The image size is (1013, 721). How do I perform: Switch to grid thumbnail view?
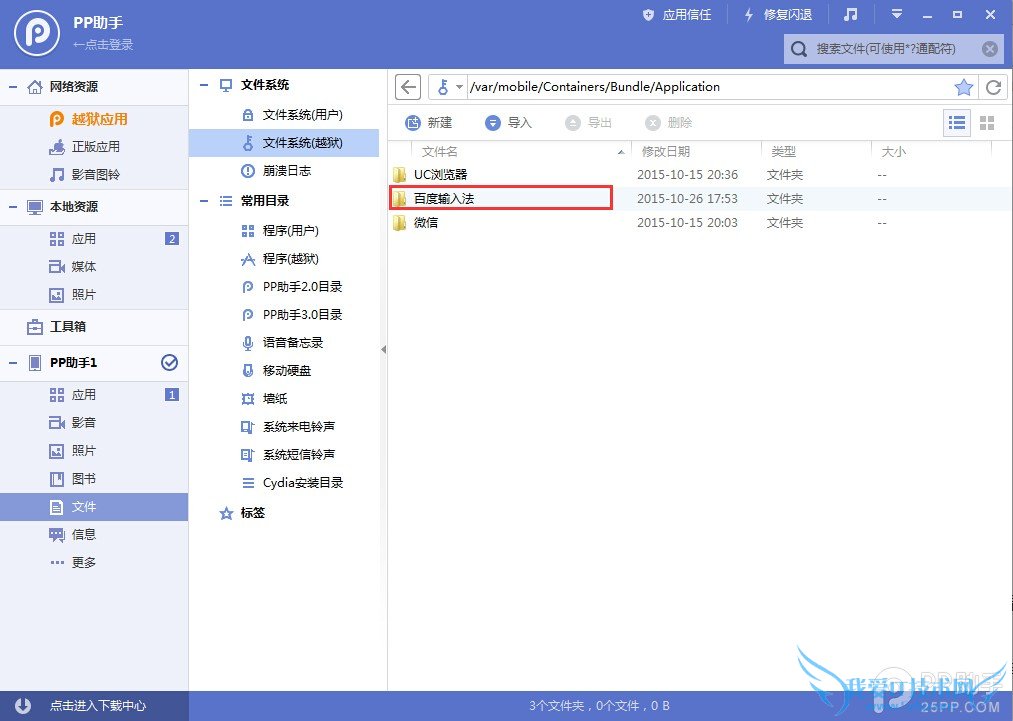pyautogui.click(x=987, y=123)
